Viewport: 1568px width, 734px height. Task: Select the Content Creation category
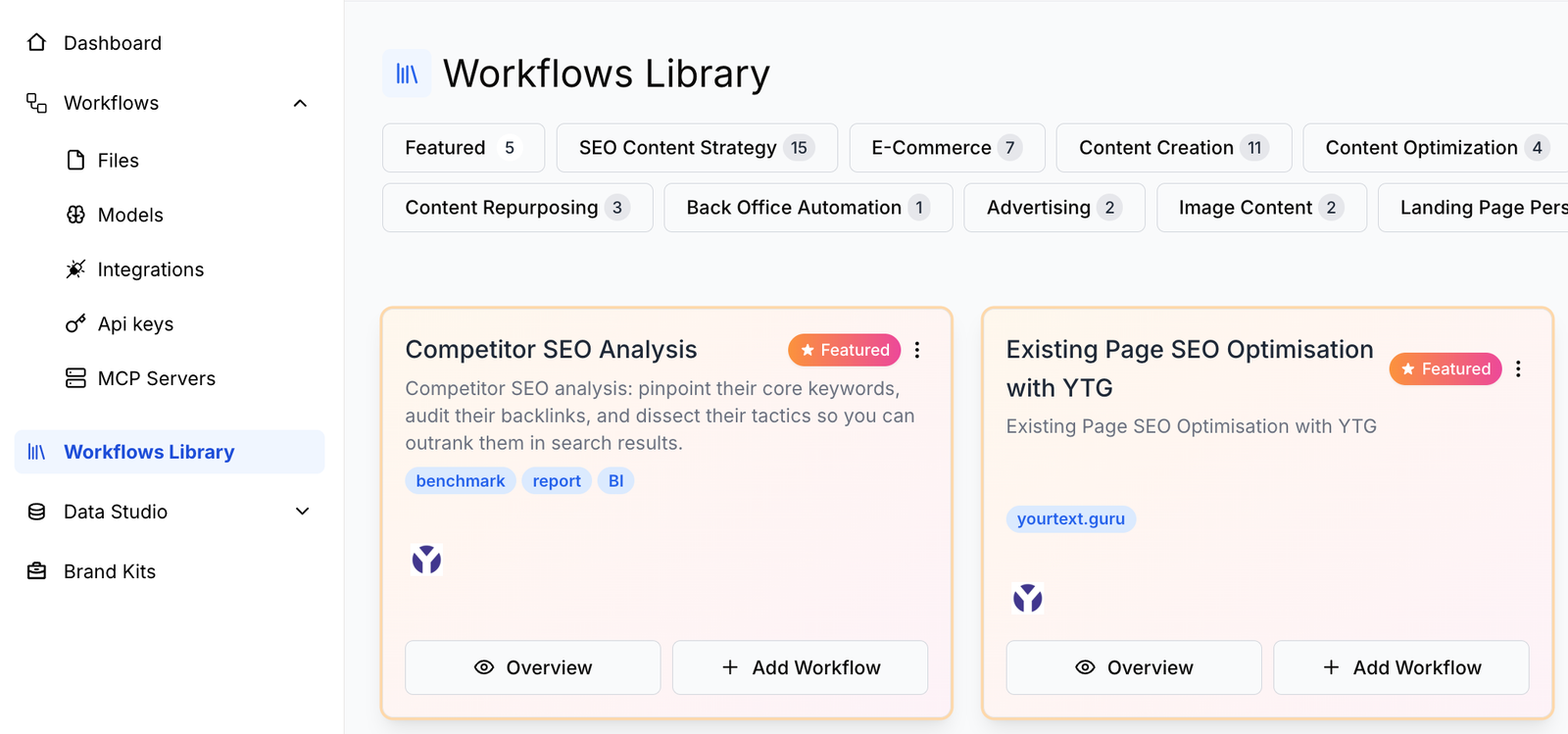coord(1174,148)
